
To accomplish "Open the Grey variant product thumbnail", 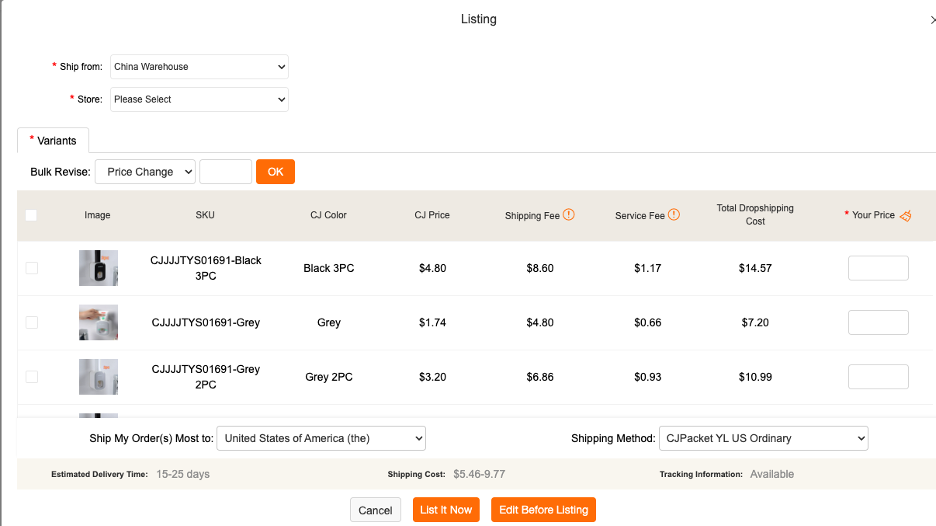I will click(x=98, y=322).
